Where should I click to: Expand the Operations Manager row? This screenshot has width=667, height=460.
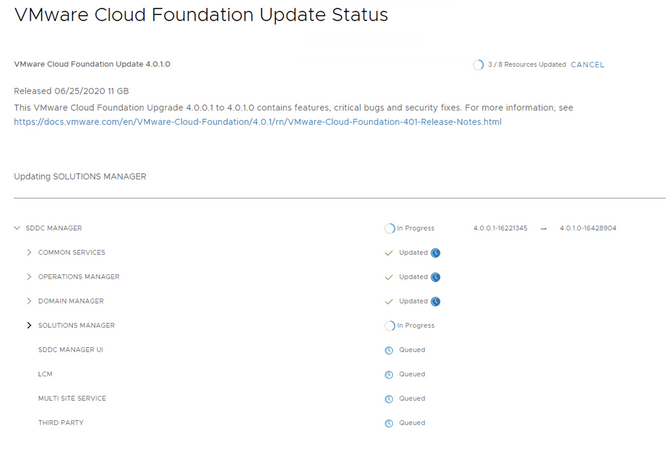tap(29, 277)
